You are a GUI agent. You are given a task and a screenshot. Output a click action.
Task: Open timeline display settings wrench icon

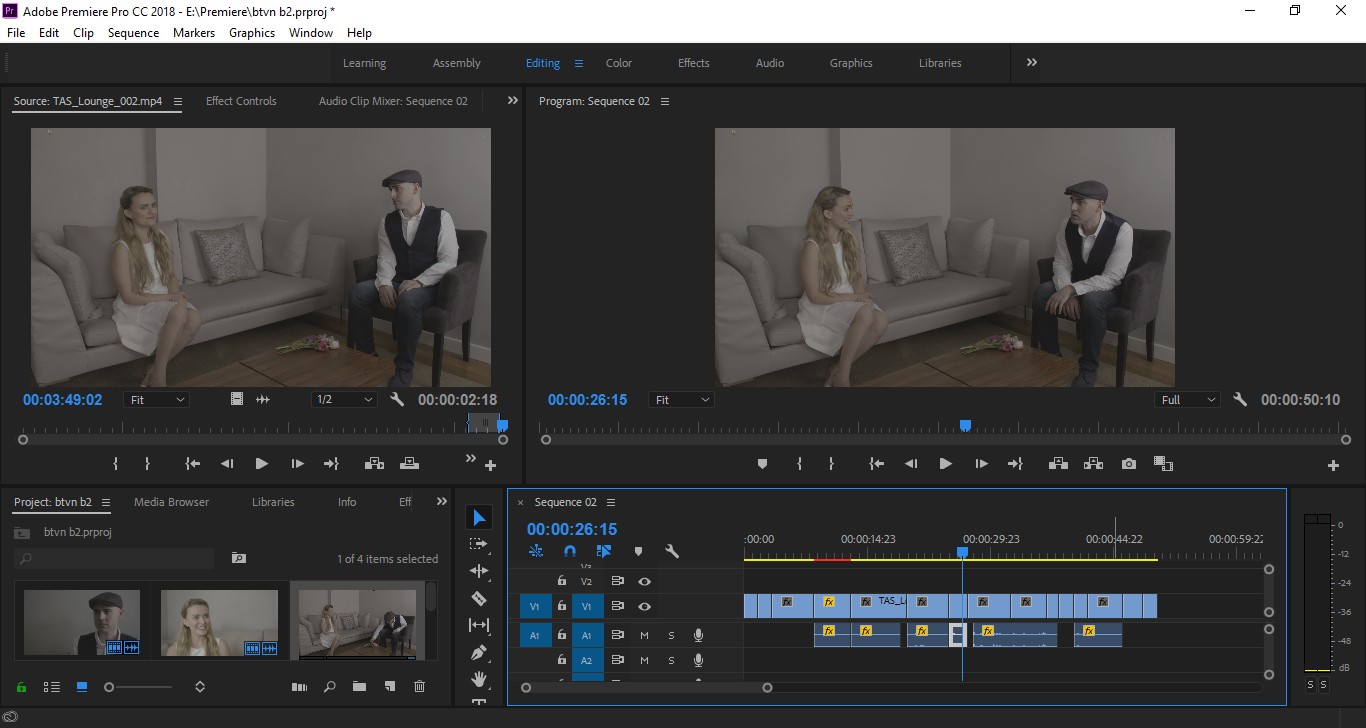pos(672,551)
